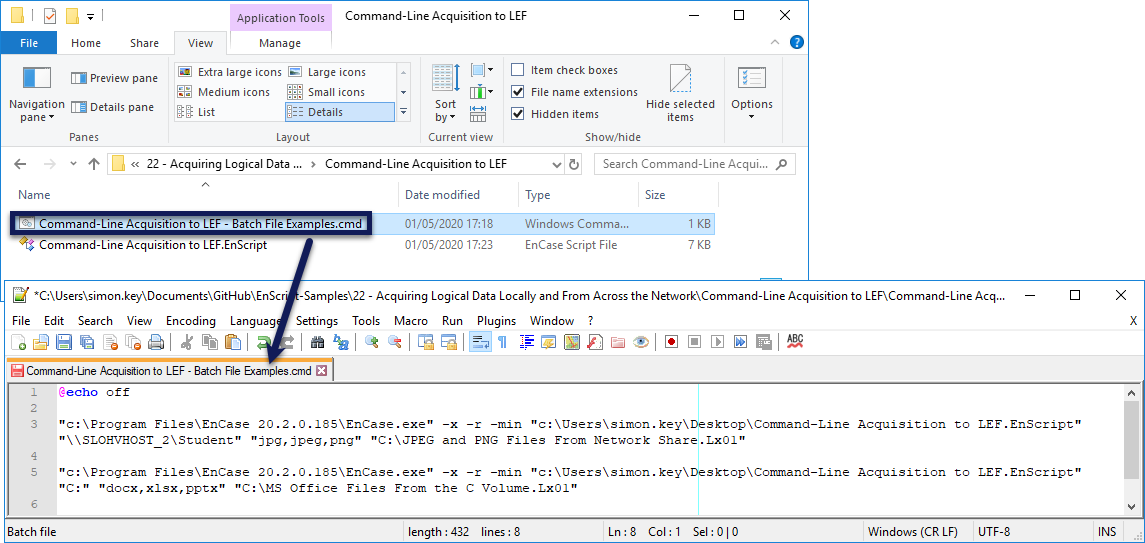
Task: Click the Show All Characters pilcrow icon
Action: click(x=502, y=342)
